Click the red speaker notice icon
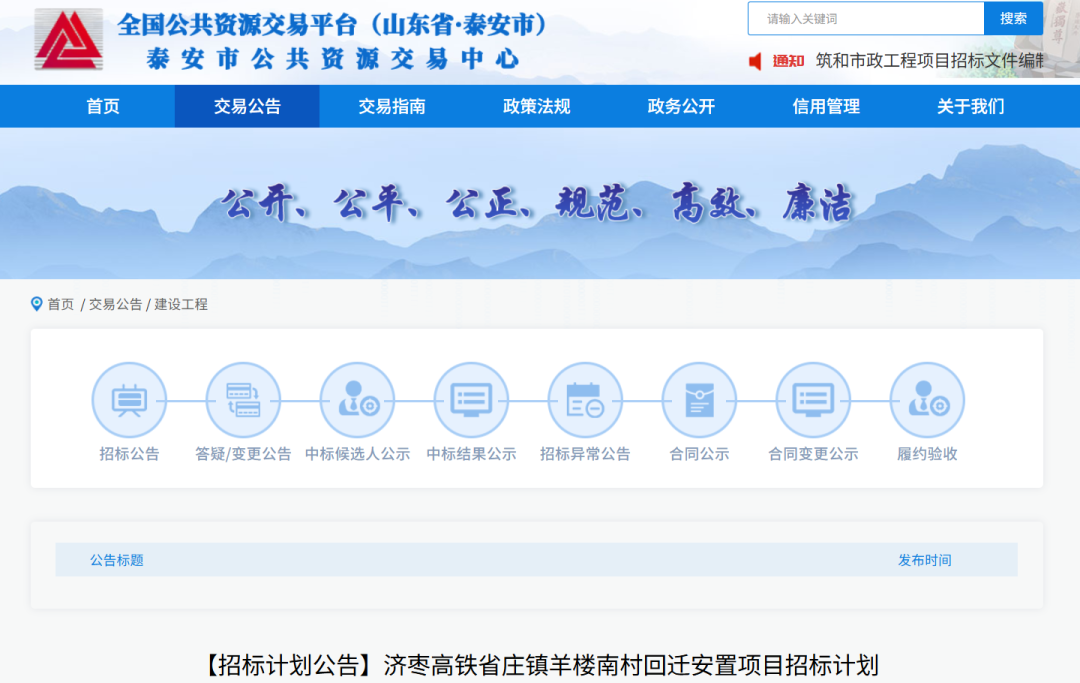 click(755, 61)
